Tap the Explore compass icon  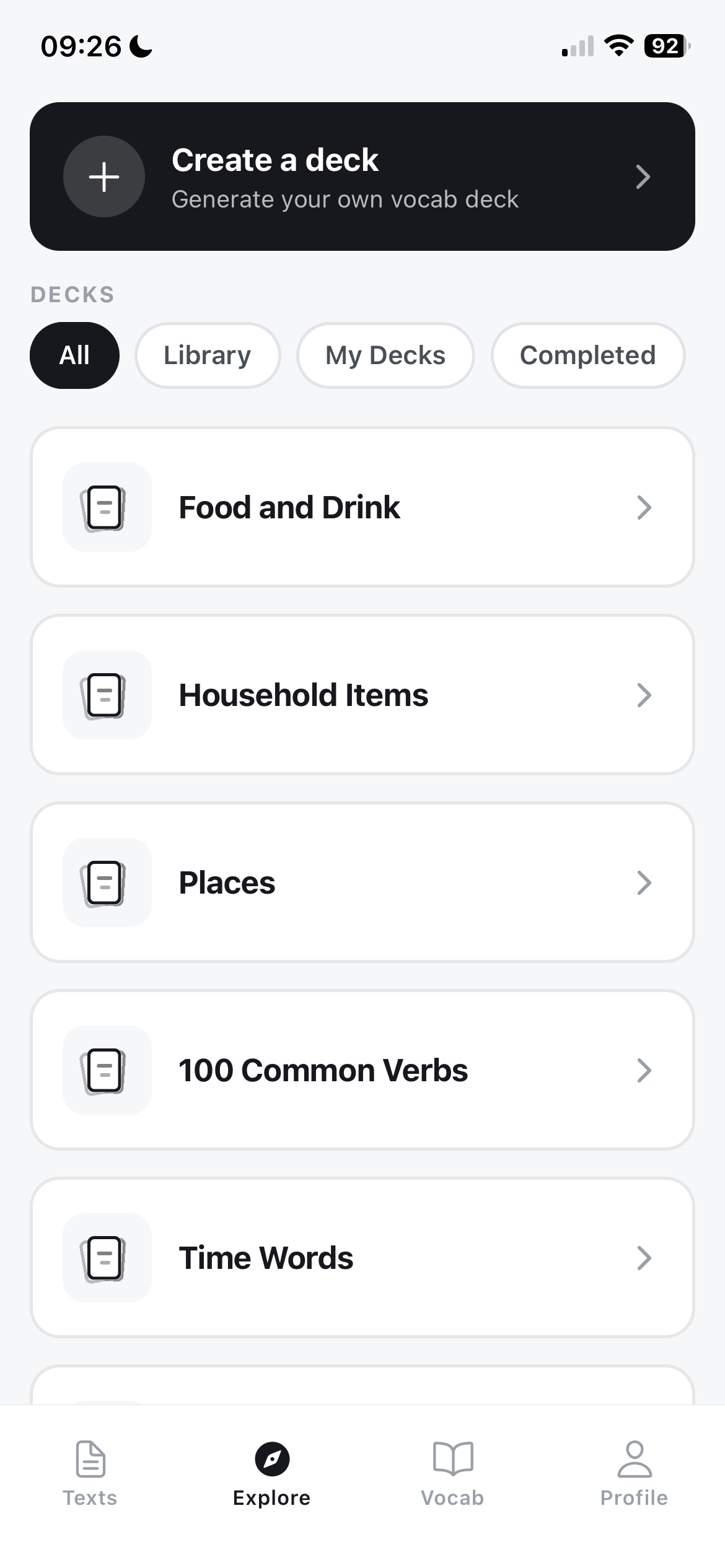[272, 1459]
